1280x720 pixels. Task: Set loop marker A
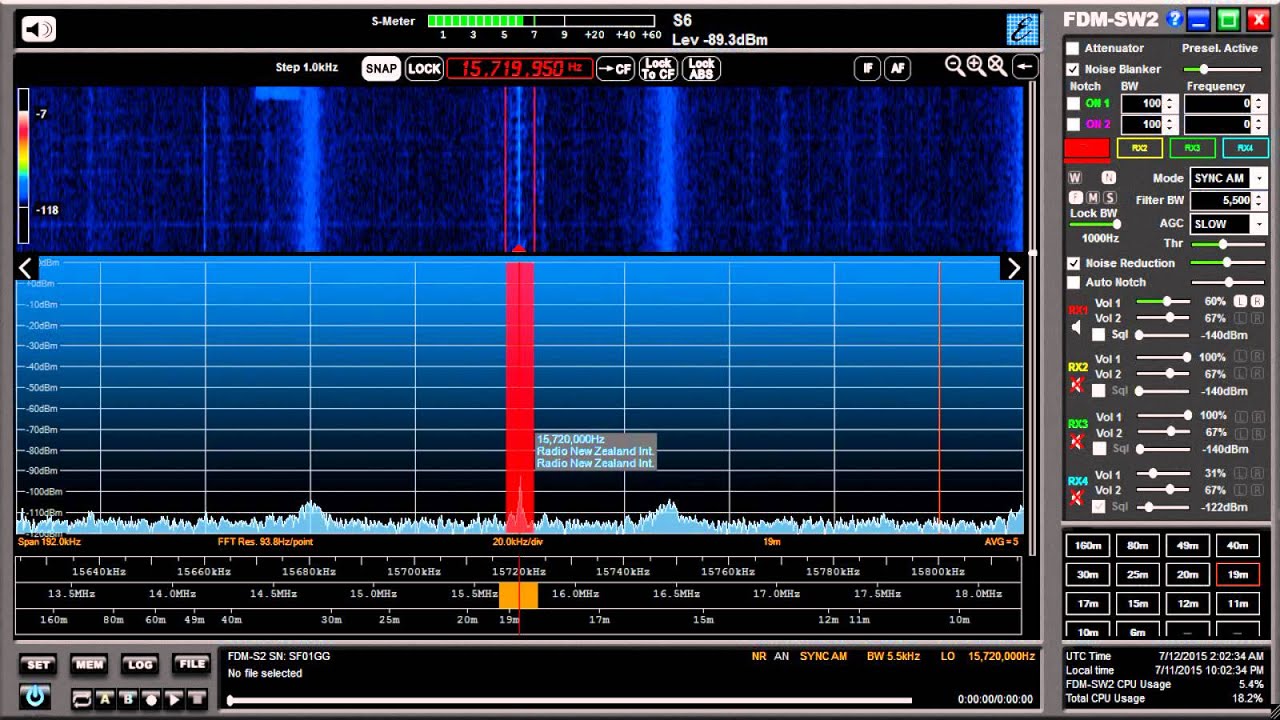pos(104,699)
